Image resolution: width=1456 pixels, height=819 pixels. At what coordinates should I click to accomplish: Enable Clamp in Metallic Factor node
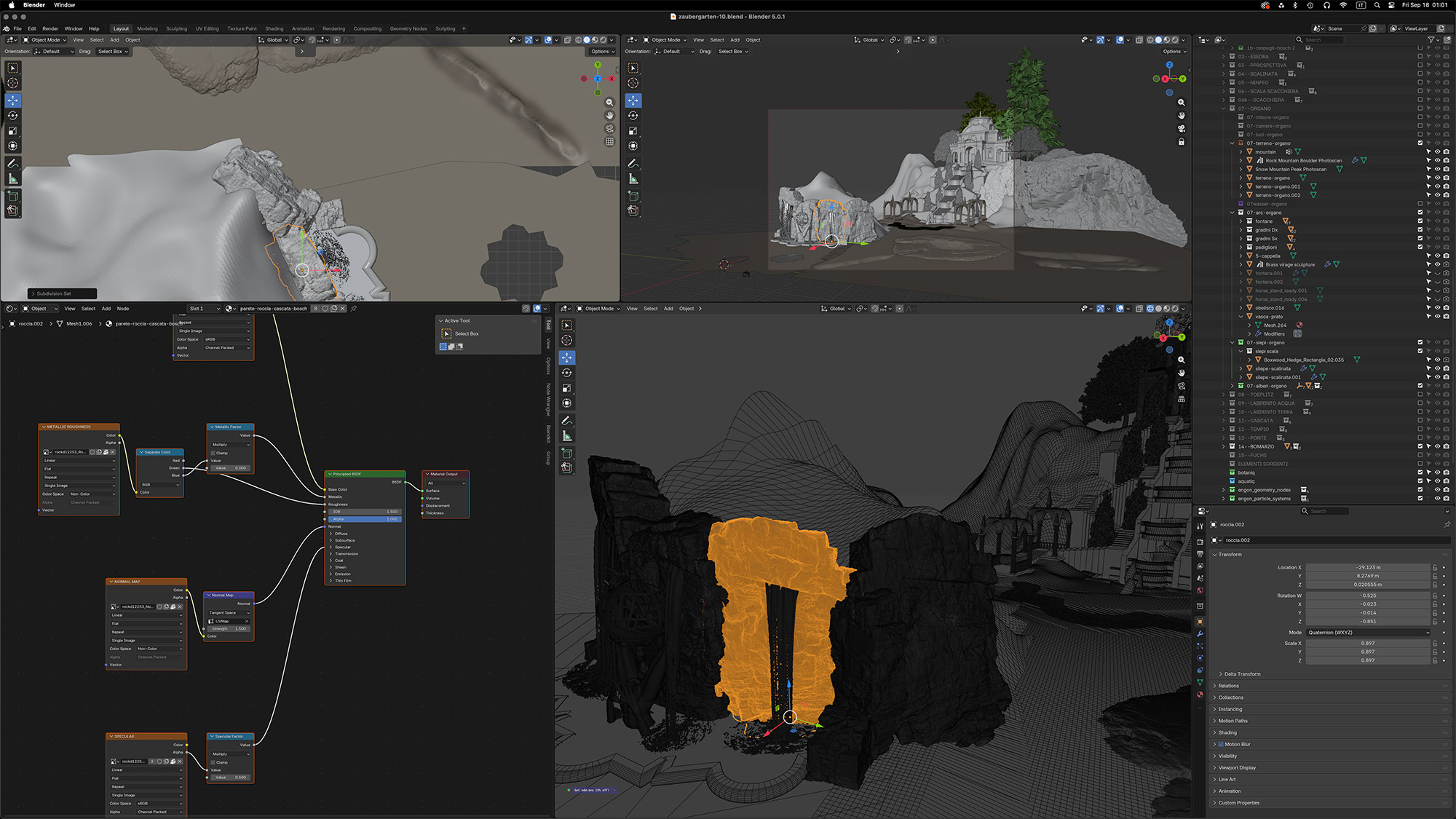coord(213,453)
